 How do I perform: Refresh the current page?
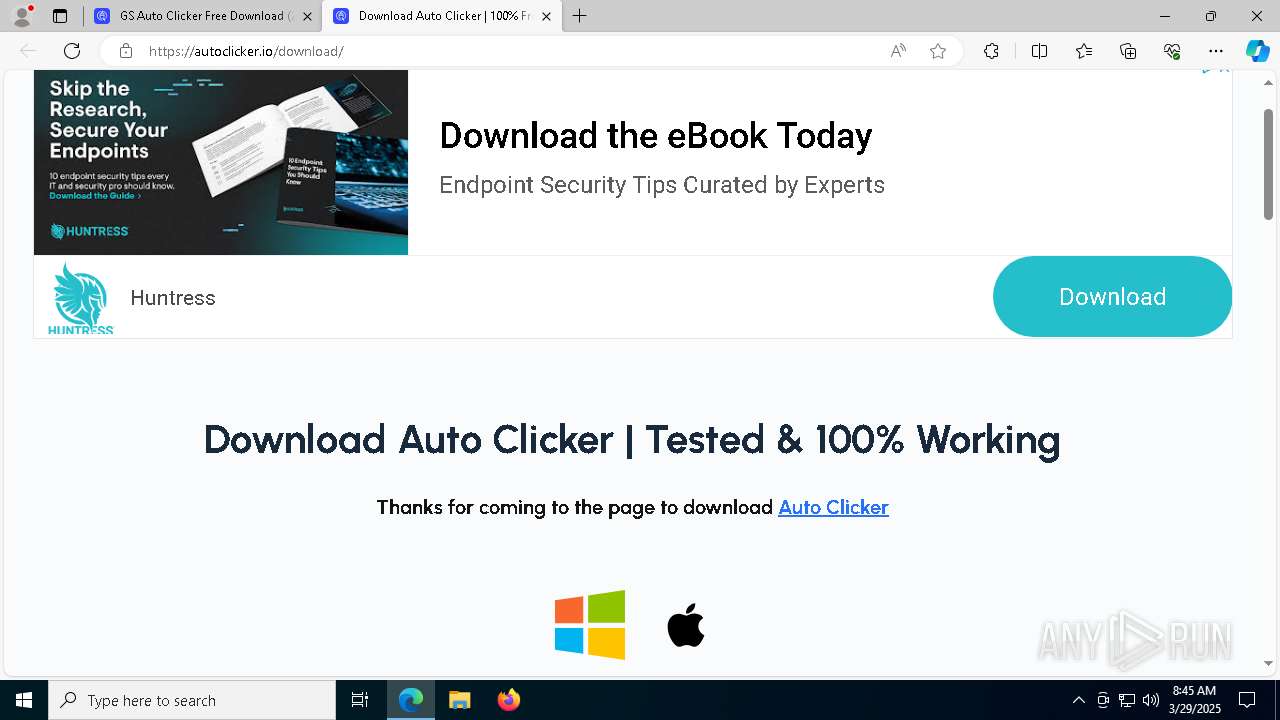tap(72, 51)
